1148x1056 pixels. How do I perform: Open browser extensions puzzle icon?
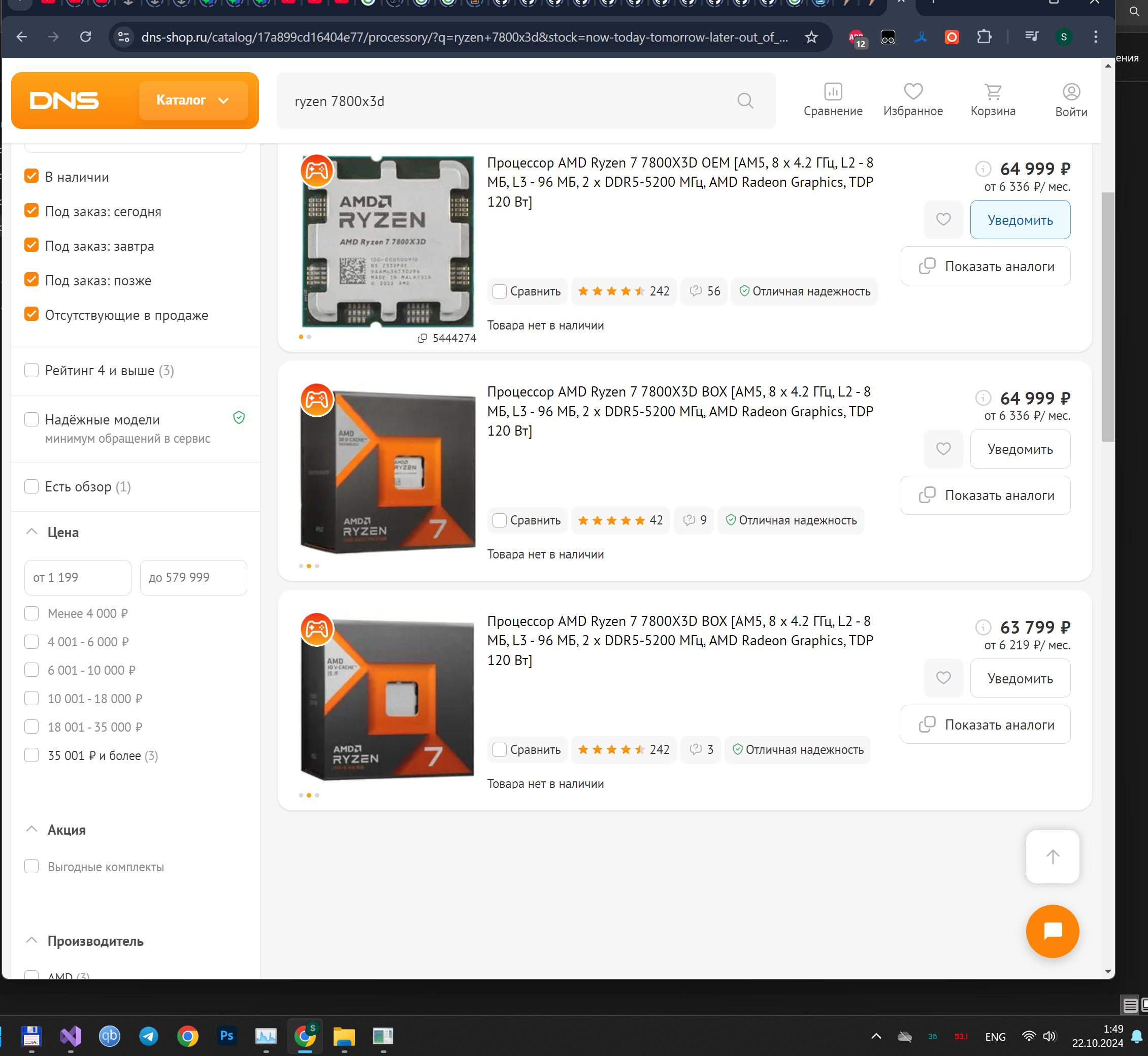pos(983,37)
